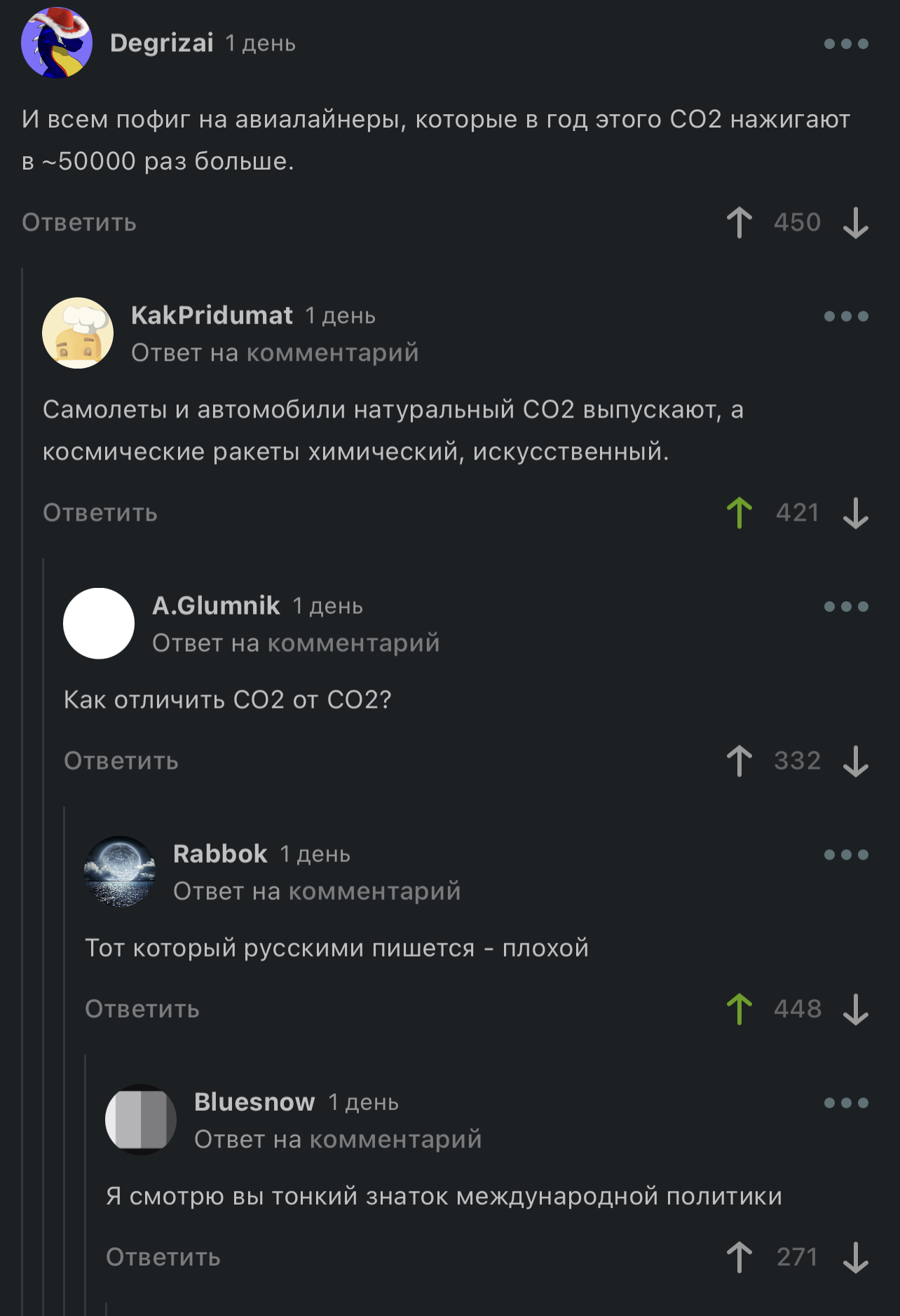Open the three-dot menu on KakPridumat's comment

(846, 316)
